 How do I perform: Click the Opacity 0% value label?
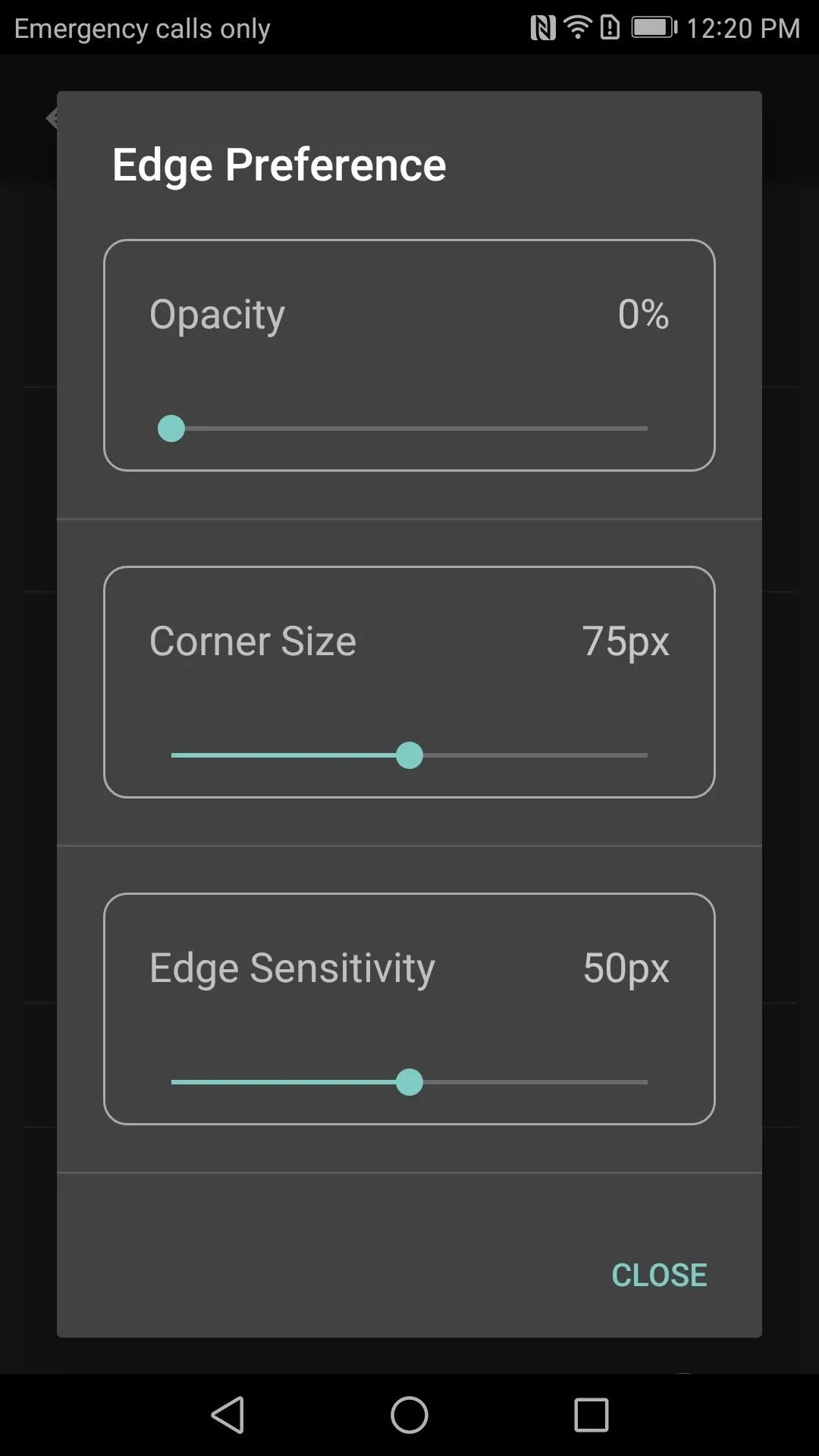[x=643, y=314]
